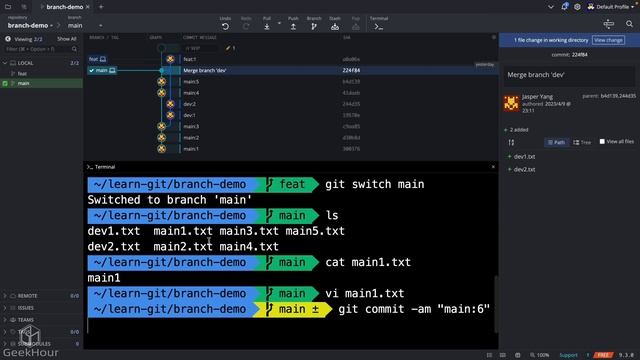Open the Default Profile dropdown
Viewport: 640px width, 360px height.
point(611,7)
